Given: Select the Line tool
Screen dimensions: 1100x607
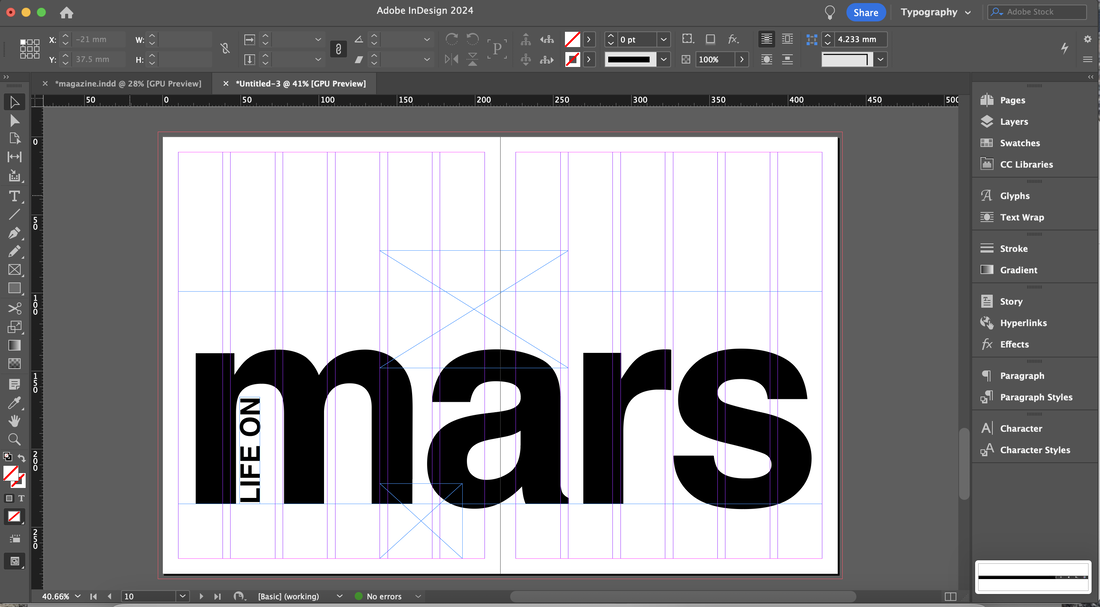Looking at the screenshot, I should coord(14,215).
